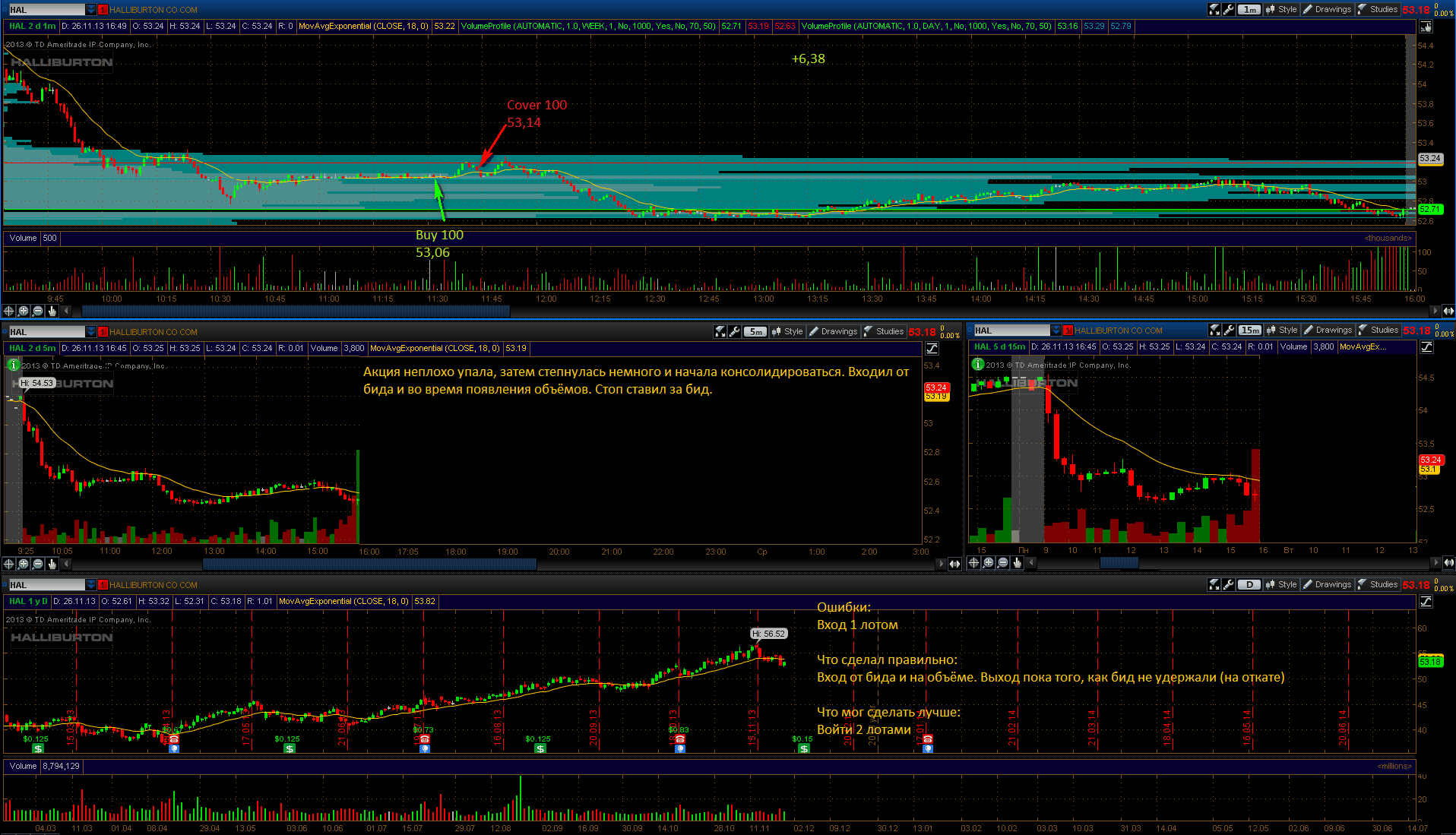The image size is (1456, 835).
Task: Toggle scale curve icon in 5m chart
Action: pyautogui.click(x=932, y=349)
